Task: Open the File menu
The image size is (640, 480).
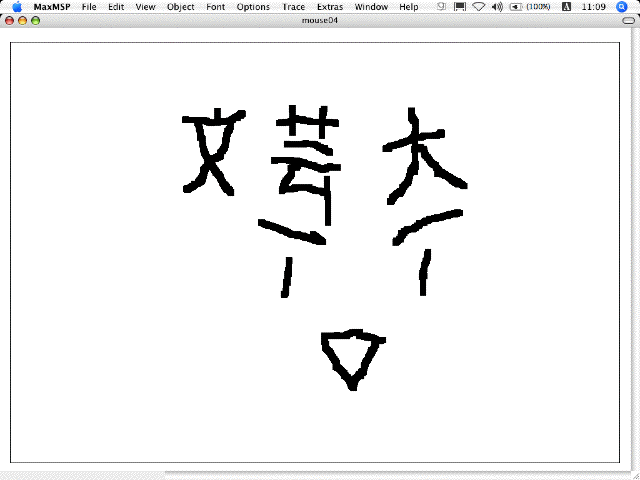Action: coord(89,7)
